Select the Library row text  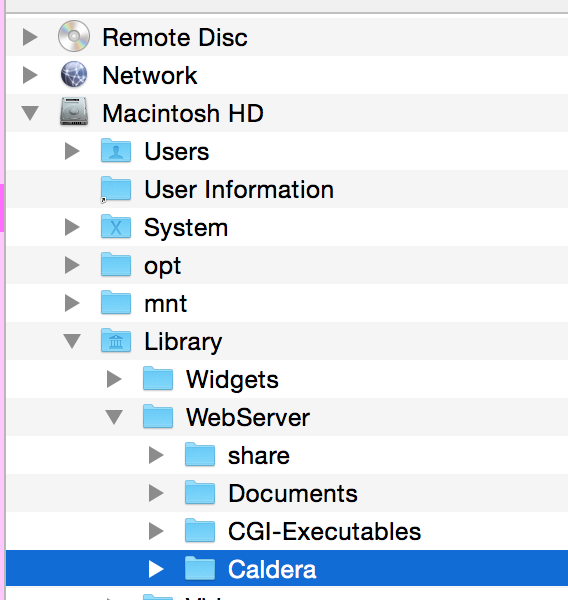(x=183, y=342)
